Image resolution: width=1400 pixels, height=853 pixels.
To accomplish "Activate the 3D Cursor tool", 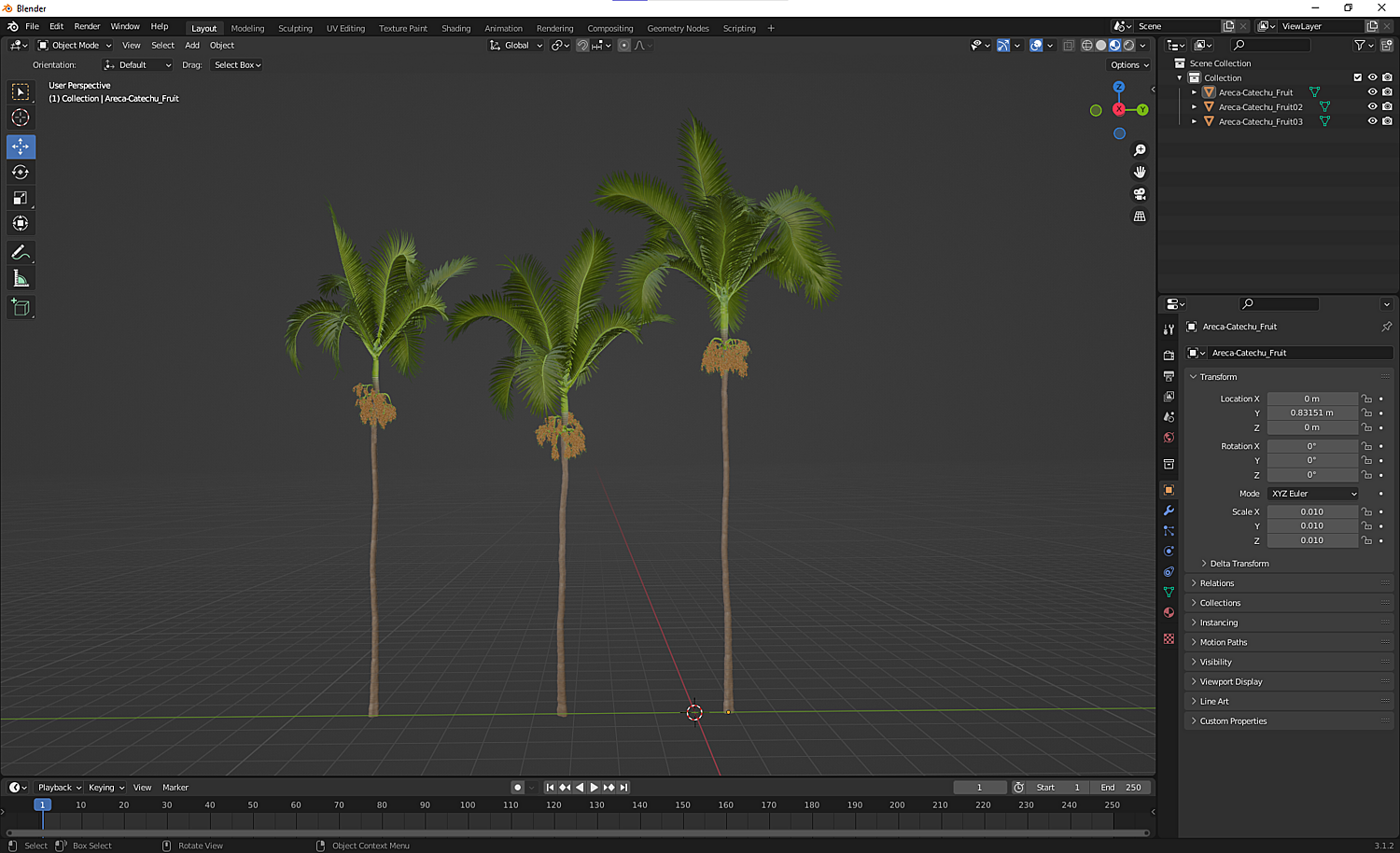I will coord(21,118).
